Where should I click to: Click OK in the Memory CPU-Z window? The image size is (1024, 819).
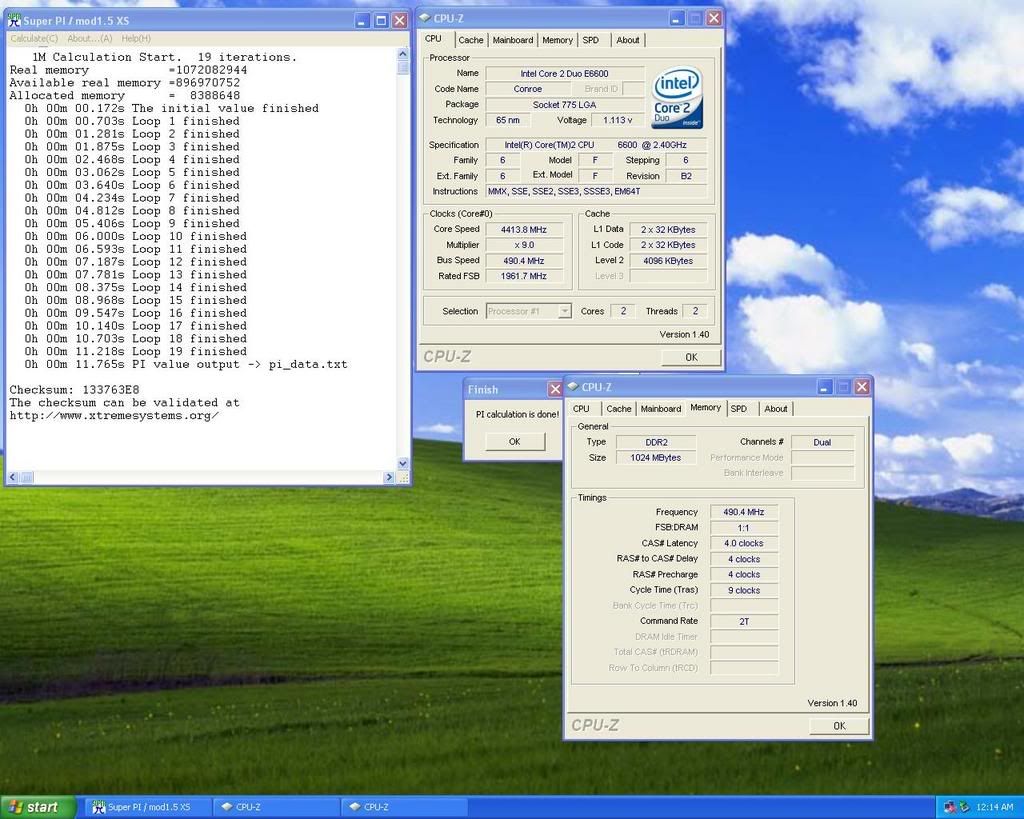point(838,726)
